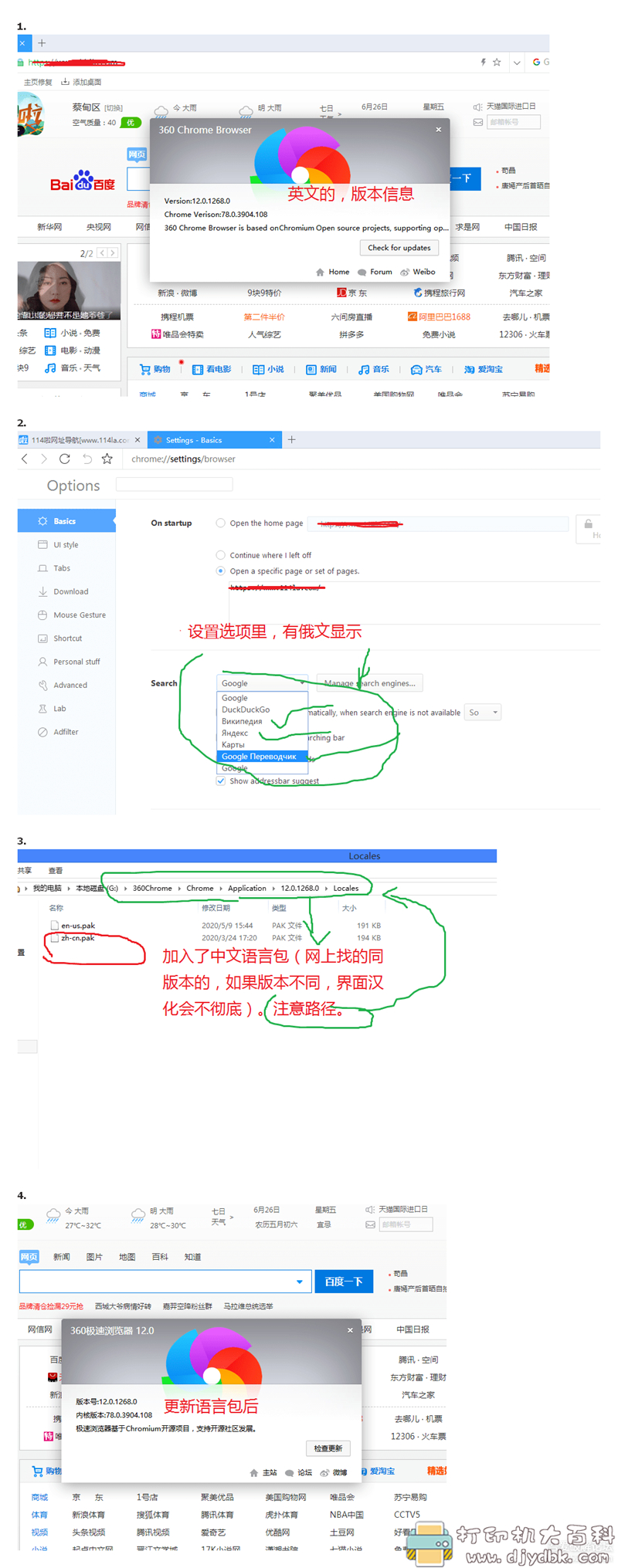Open the 携程旅行网 link
The height and width of the screenshot is (1568, 618).
tap(440, 293)
